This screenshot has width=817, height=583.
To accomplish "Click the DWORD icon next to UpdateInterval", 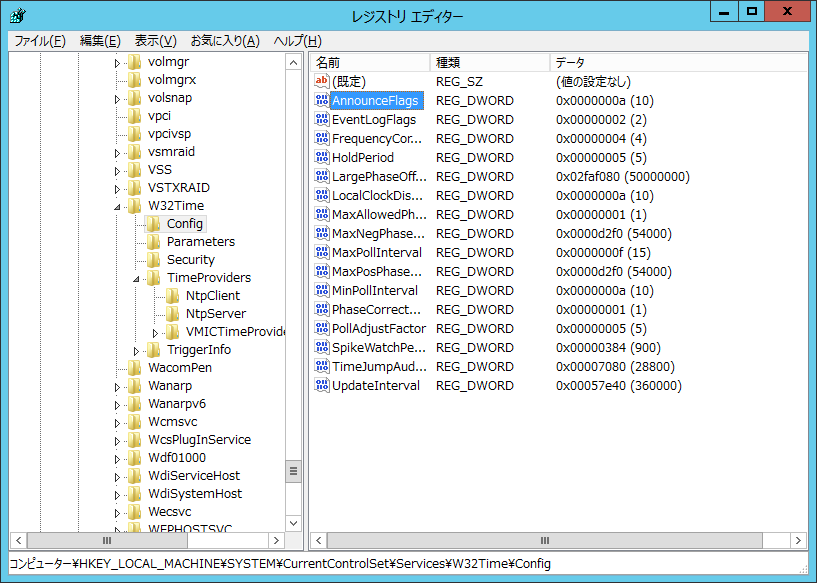I will pyautogui.click(x=321, y=386).
